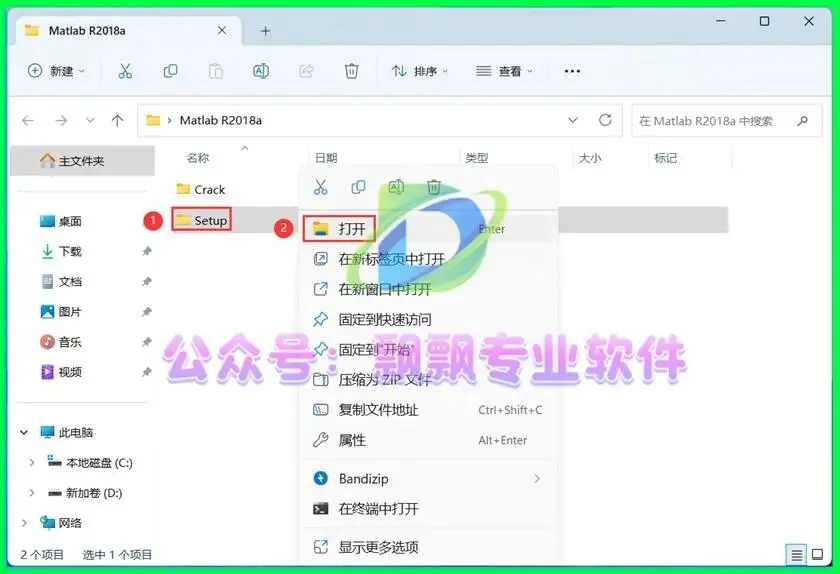Click the Paste icon in the toolbar
This screenshot has width=840, height=574.
(x=215, y=71)
